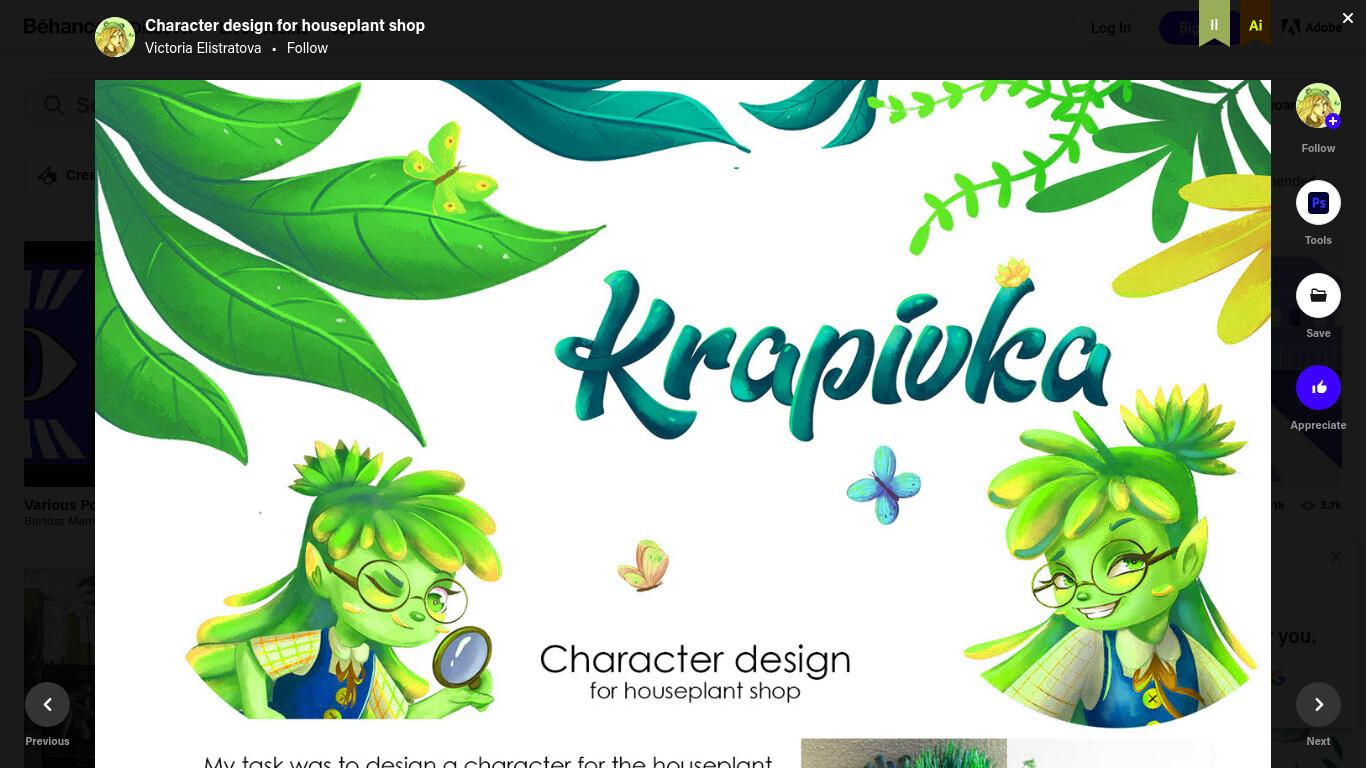Image resolution: width=1366 pixels, height=768 pixels.
Task: Go to the Next project arrow
Action: click(x=1318, y=705)
